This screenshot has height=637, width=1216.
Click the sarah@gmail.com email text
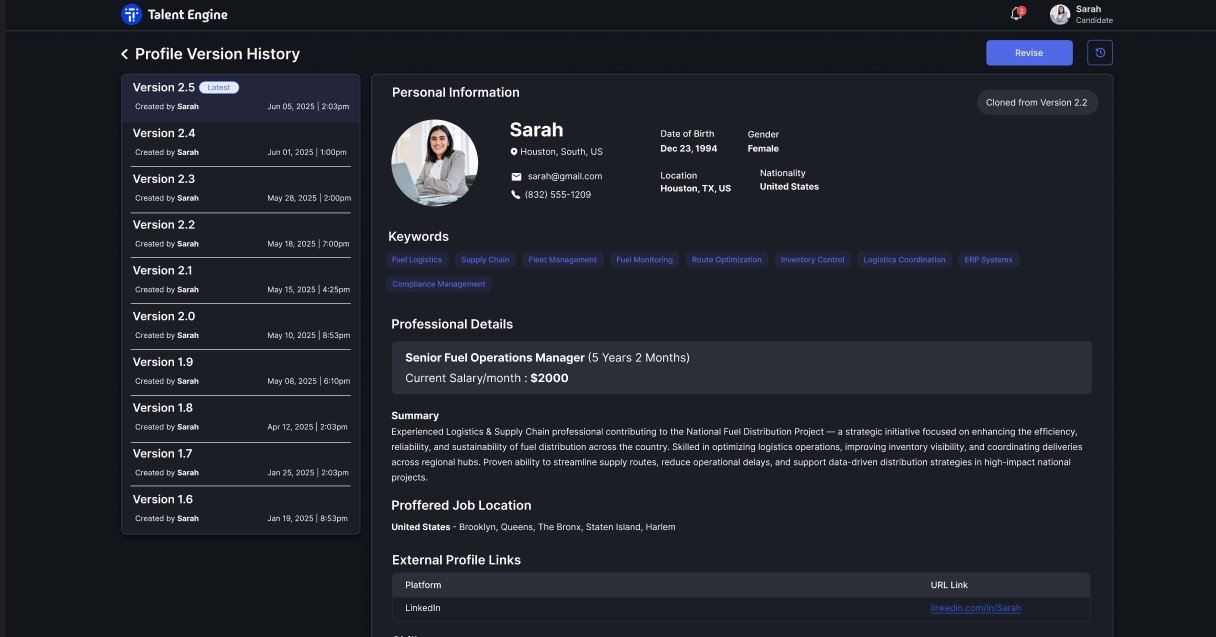[x=565, y=176]
